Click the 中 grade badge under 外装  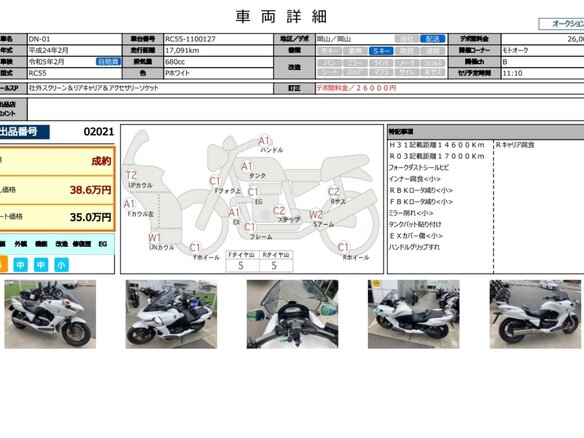click(x=20, y=265)
